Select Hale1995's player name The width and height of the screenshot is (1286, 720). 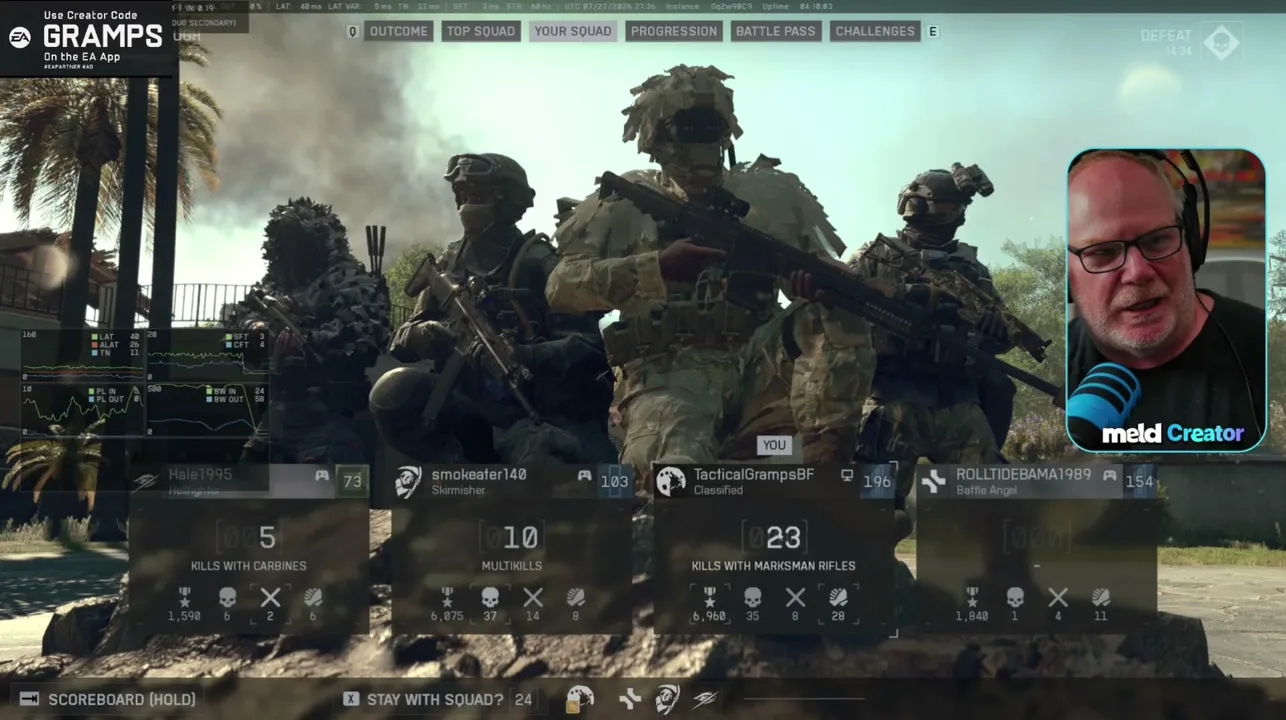click(200, 474)
